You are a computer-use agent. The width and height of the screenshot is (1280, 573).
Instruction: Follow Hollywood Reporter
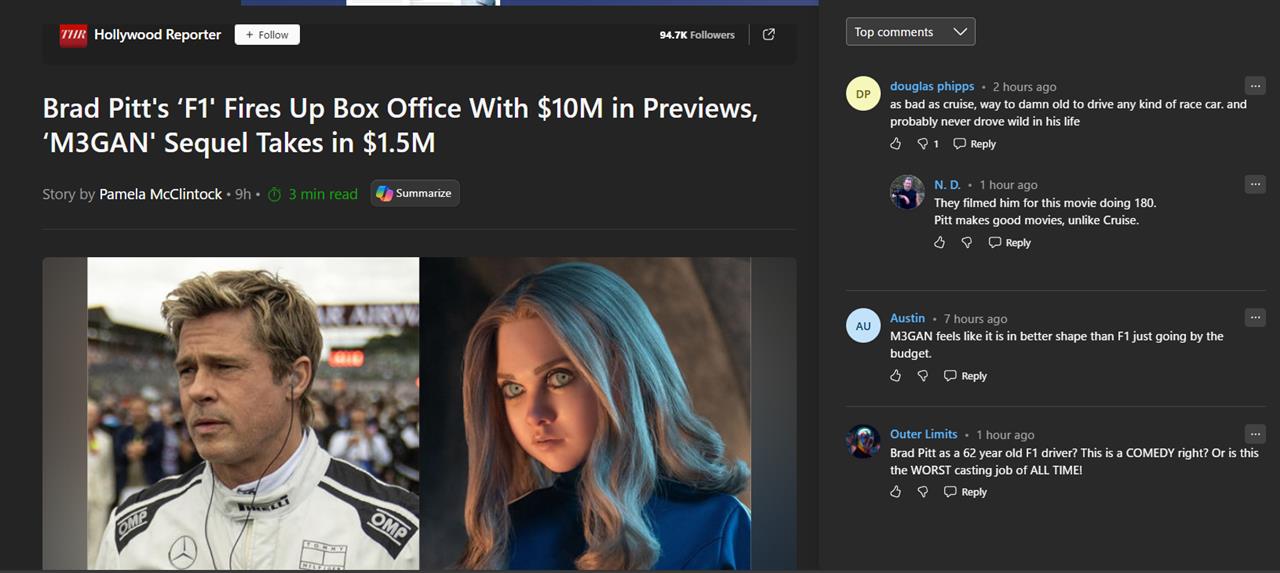[267, 35]
